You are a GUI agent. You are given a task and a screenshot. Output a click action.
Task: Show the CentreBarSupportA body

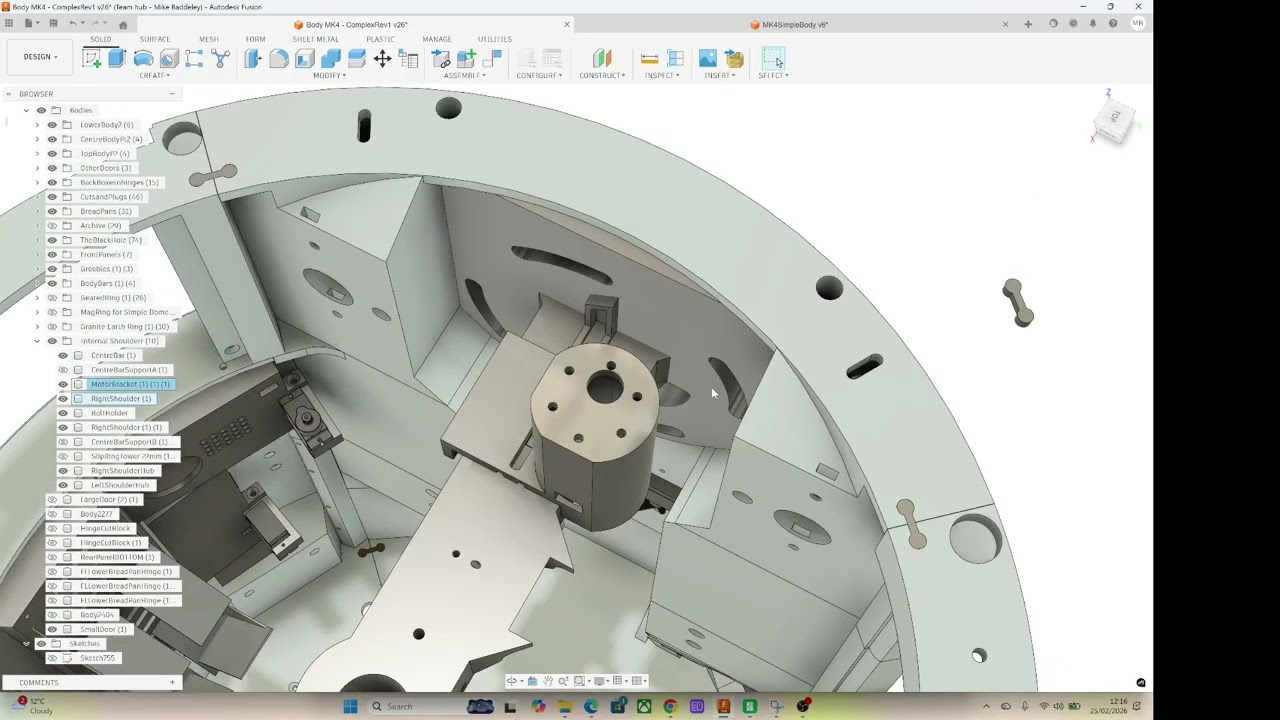click(63, 370)
